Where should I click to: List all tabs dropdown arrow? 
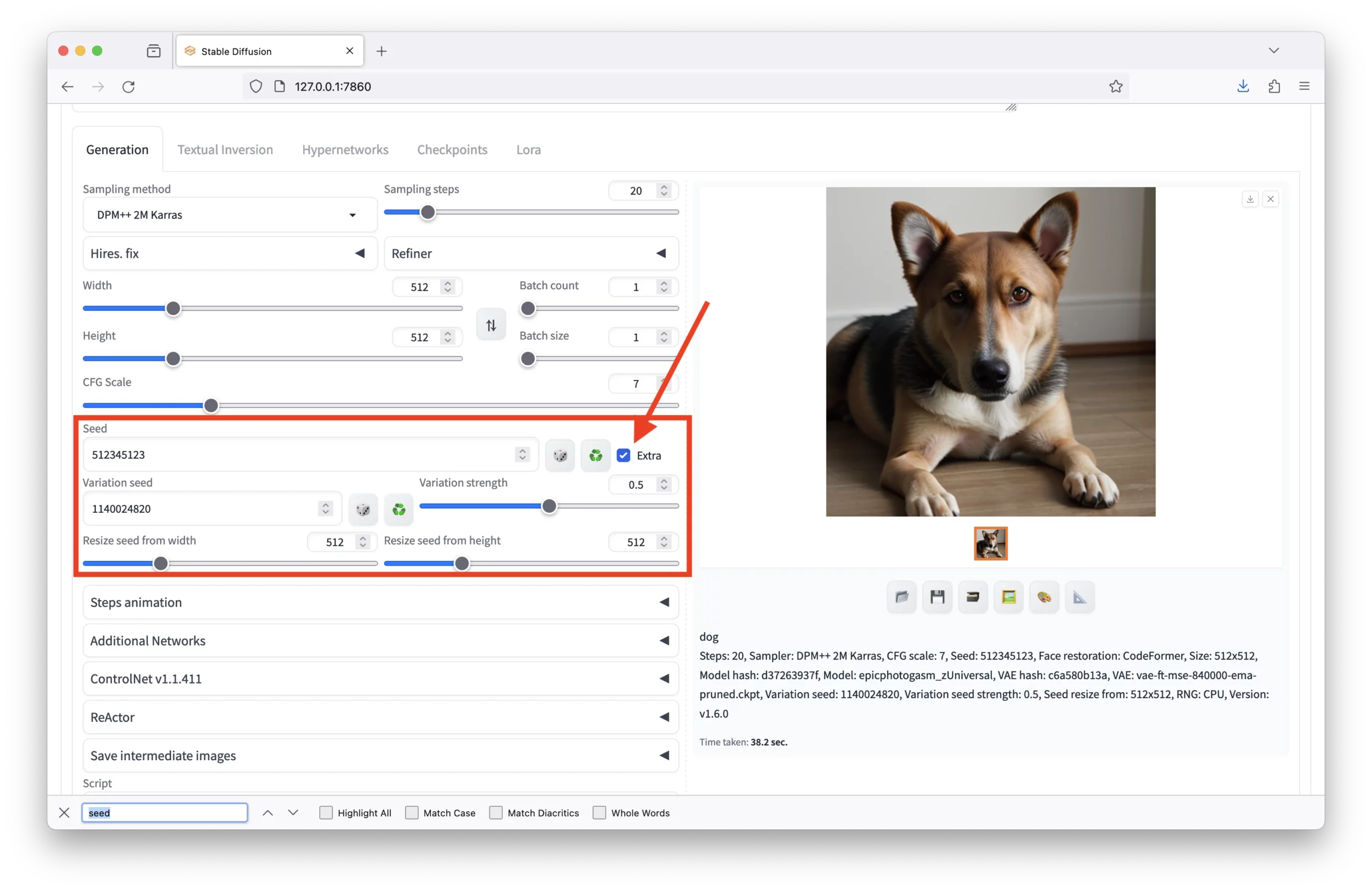pyautogui.click(x=1274, y=51)
